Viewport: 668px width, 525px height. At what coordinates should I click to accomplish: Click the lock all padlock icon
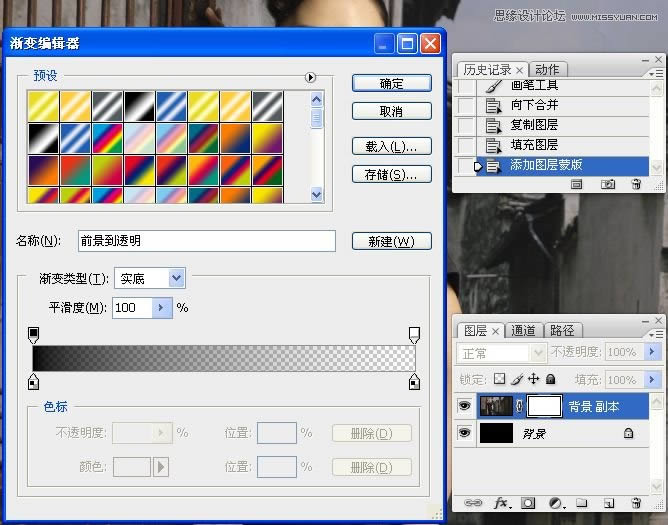(551, 380)
